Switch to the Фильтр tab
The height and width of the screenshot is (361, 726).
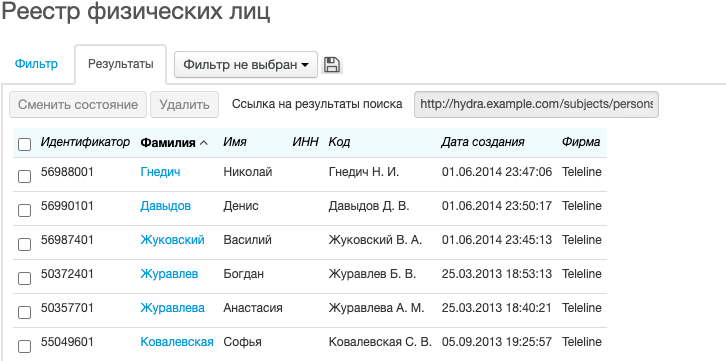(36, 64)
